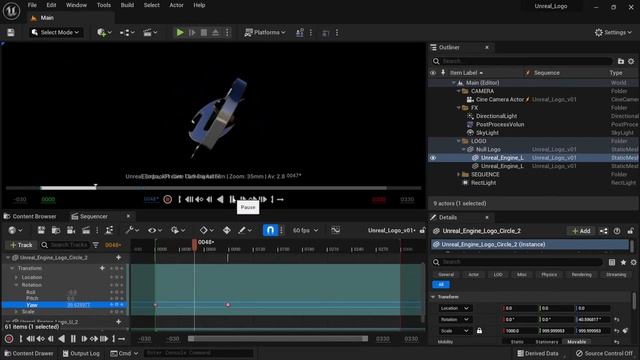The height and width of the screenshot is (360, 640).
Task: Open the Blueprints menu in main toolbar
Action: pyautogui.click(x=127, y=33)
